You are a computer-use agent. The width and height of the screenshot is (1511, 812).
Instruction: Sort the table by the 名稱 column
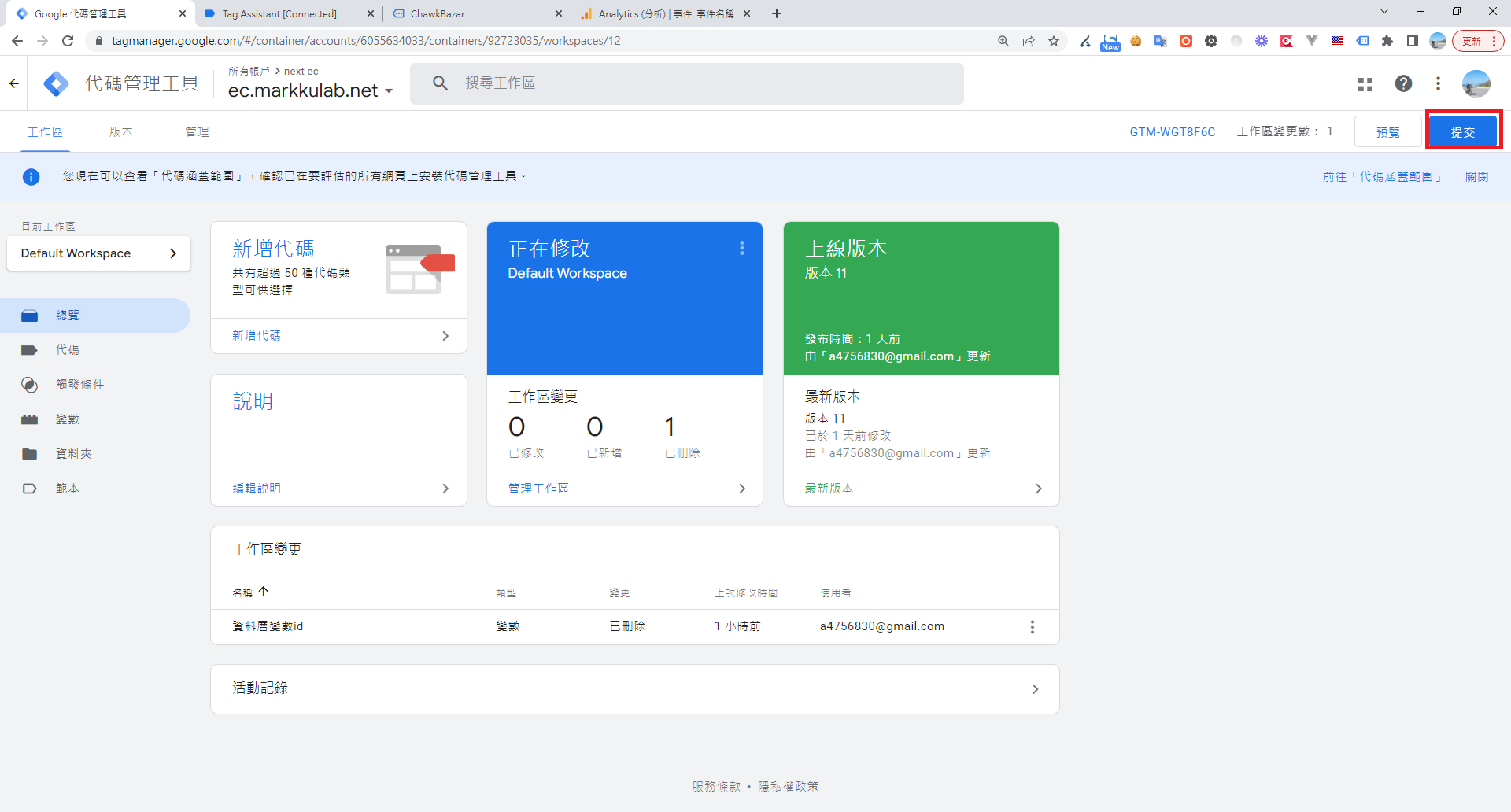click(x=243, y=592)
